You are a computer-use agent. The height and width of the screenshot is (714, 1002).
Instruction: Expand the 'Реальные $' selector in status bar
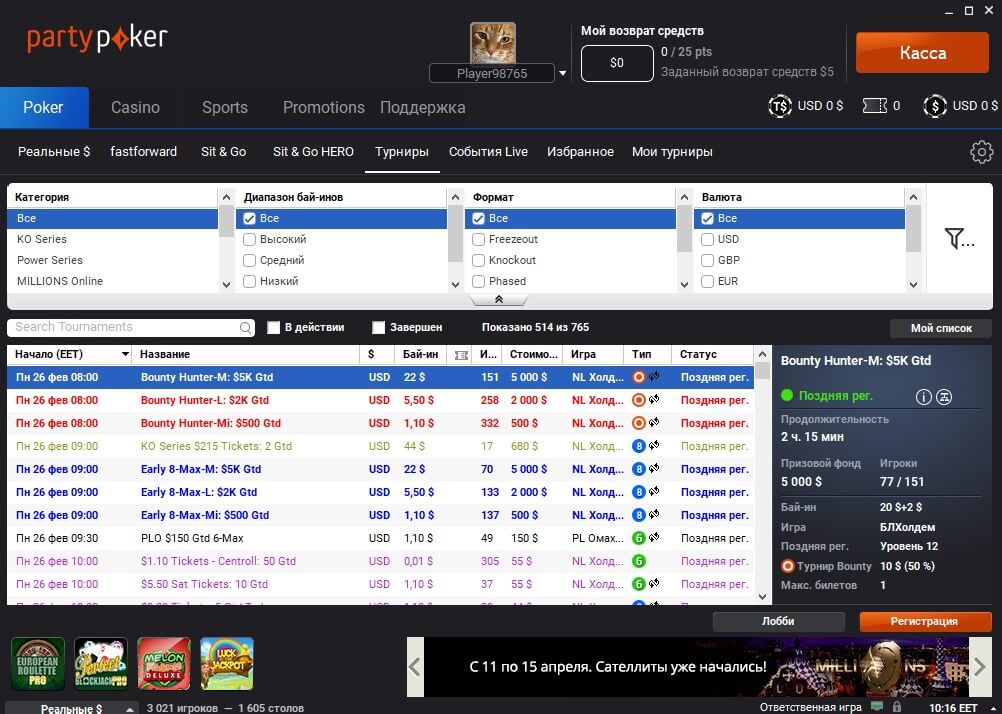(129, 708)
